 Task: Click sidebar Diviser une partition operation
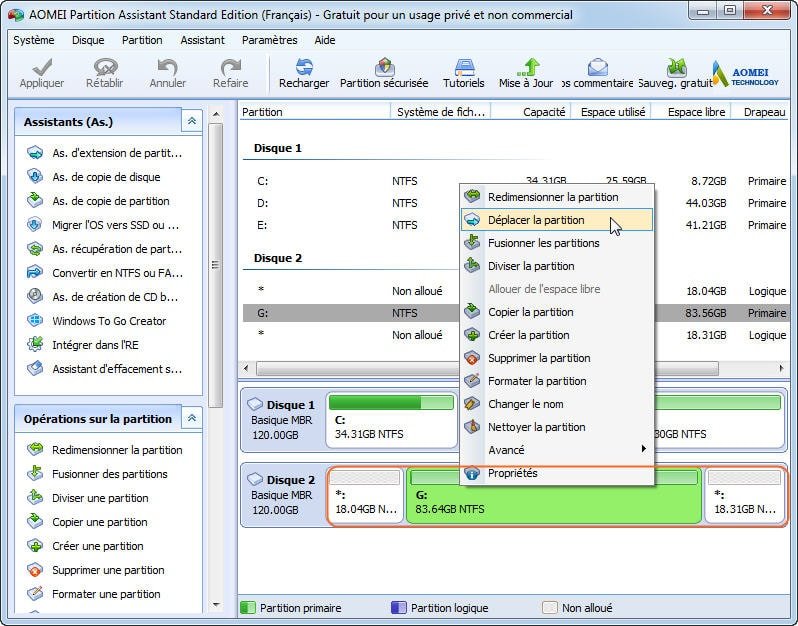pyautogui.click(x=88, y=498)
